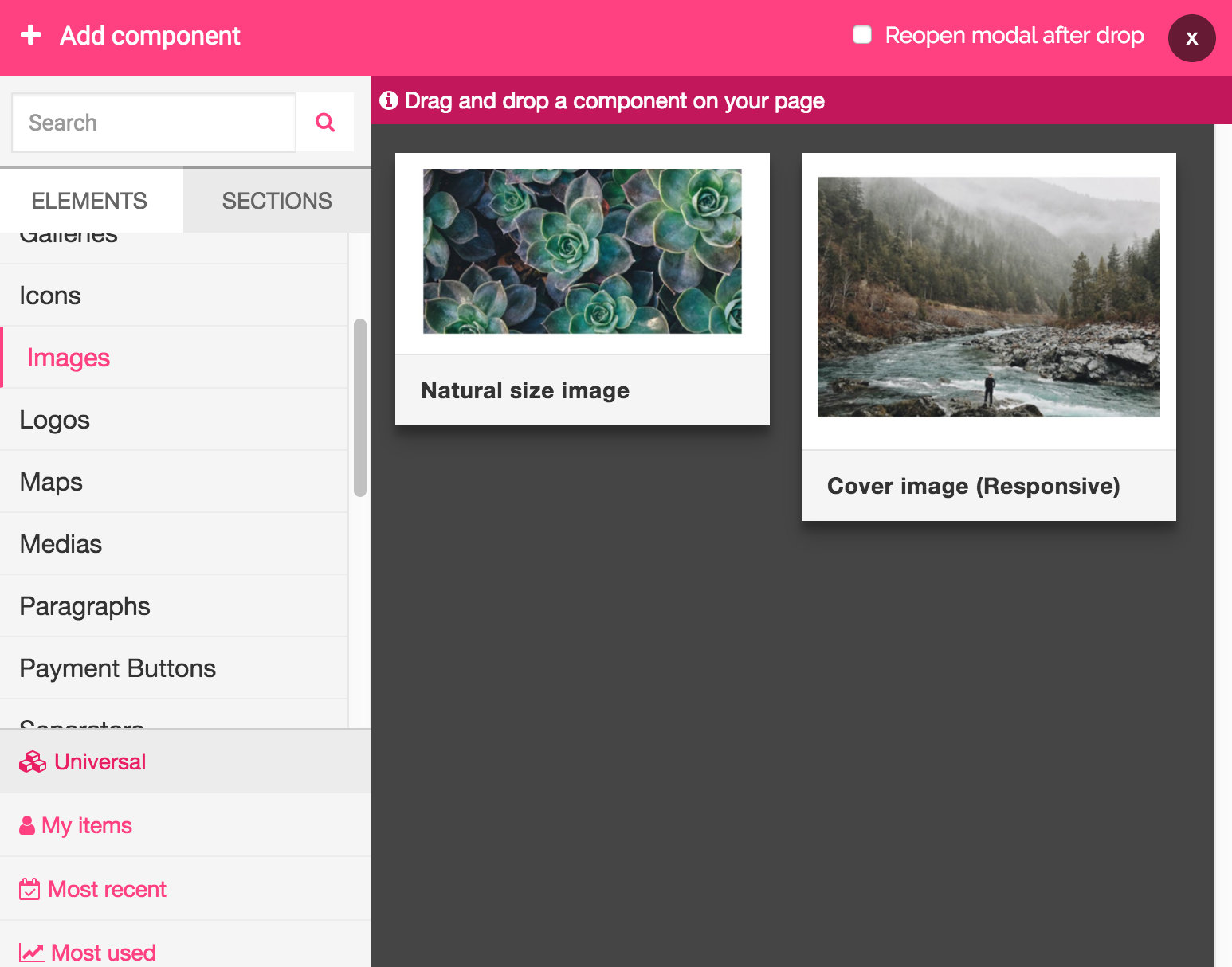Open the Icons category
Screen dimensions: 1232x967
[50, 296]
